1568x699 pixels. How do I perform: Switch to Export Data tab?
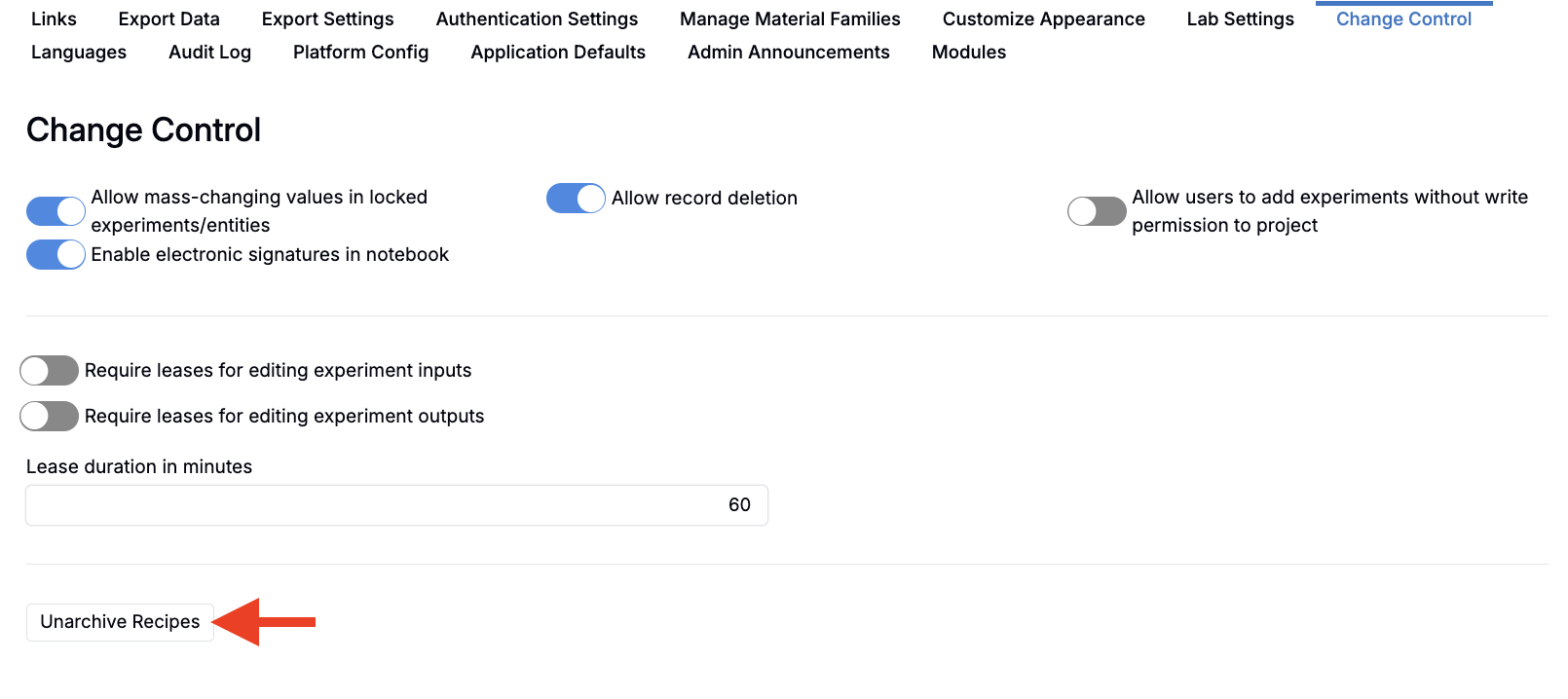click(x=168, y=19)
